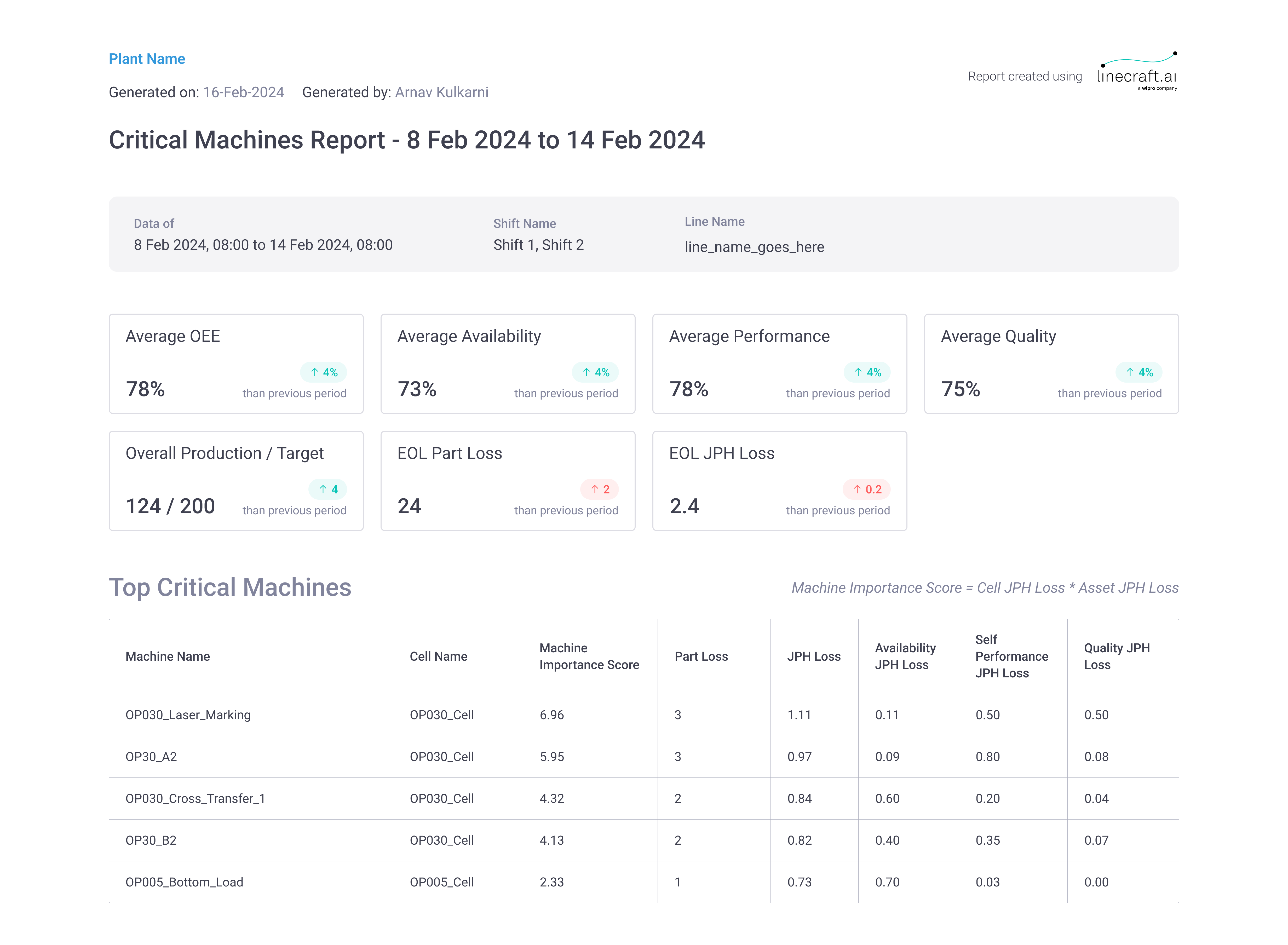
Task: Click the line_name_goes_here value
Action: (754, 247)
